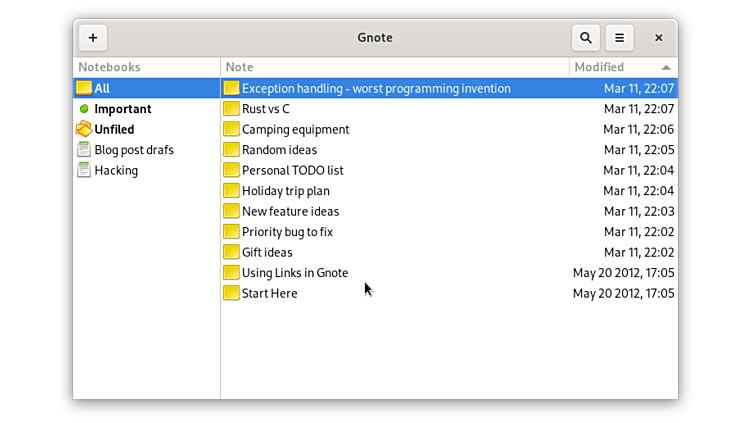752x423 pixels.
Task: Select the Camping equipment note
Action: click(x=295, y=130)
